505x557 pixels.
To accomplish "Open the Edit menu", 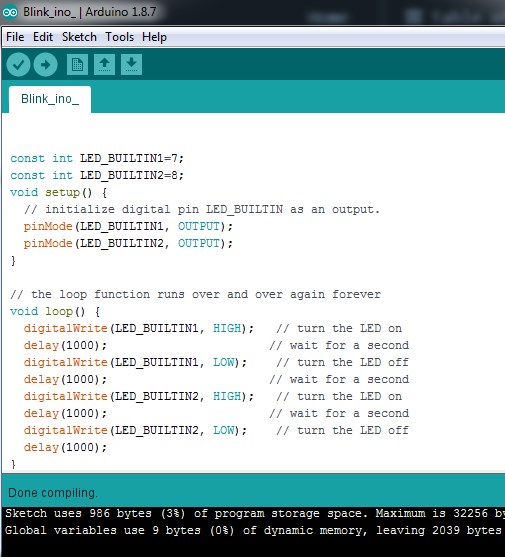I will [43, 37].
